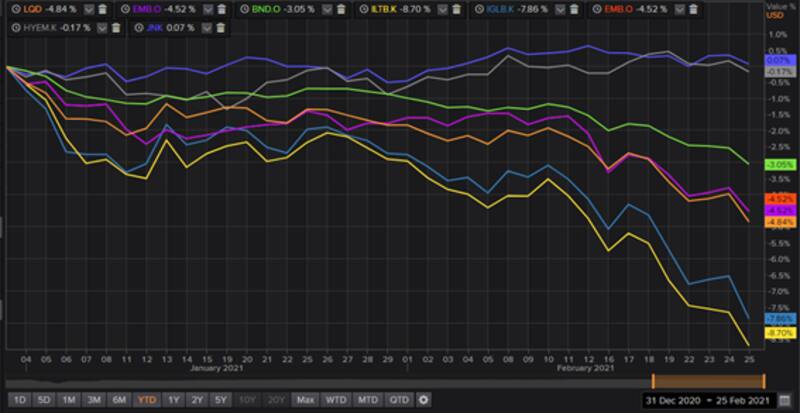
Task: Switch the chart to the 1Y range
Action: click(x=174, y=400)
